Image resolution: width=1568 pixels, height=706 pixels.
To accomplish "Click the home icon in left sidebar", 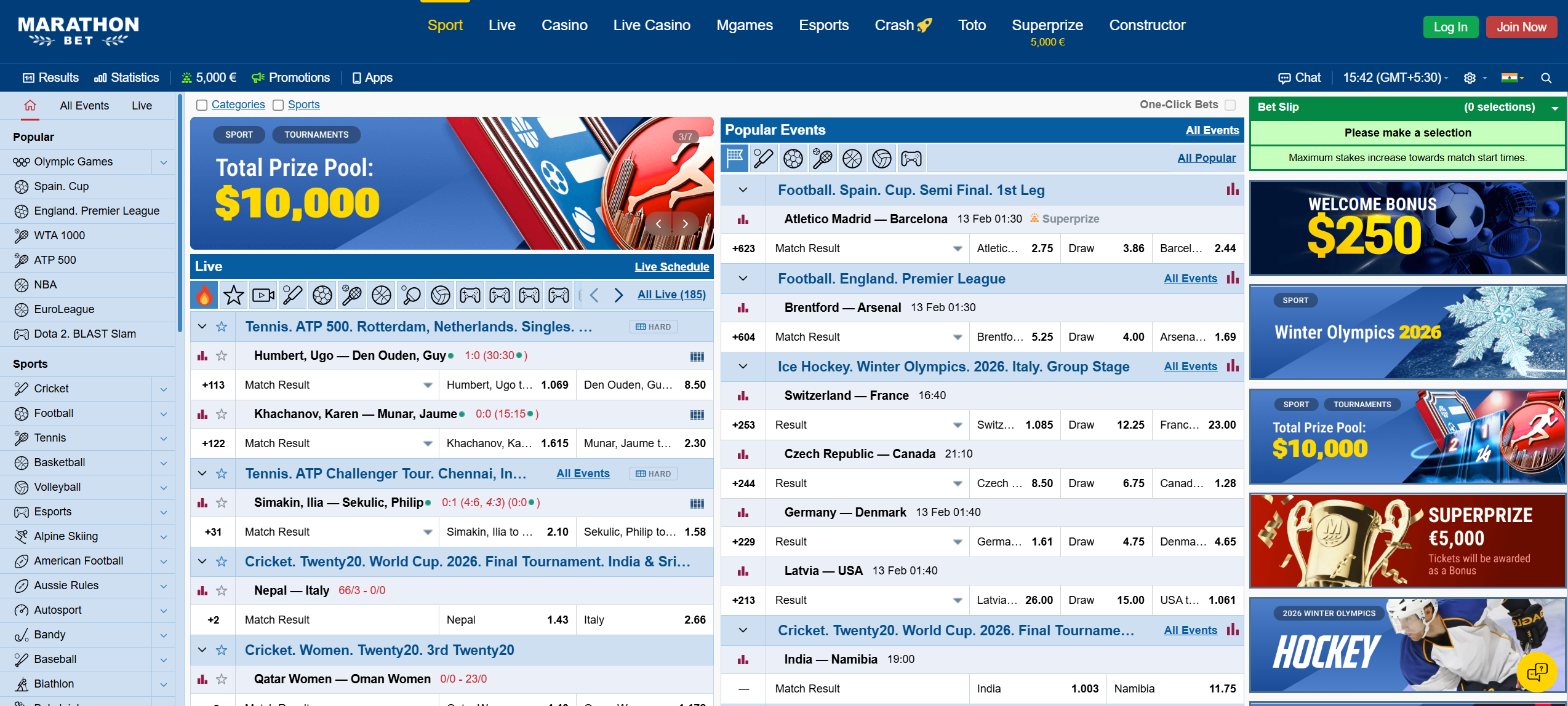I will 30,105.
